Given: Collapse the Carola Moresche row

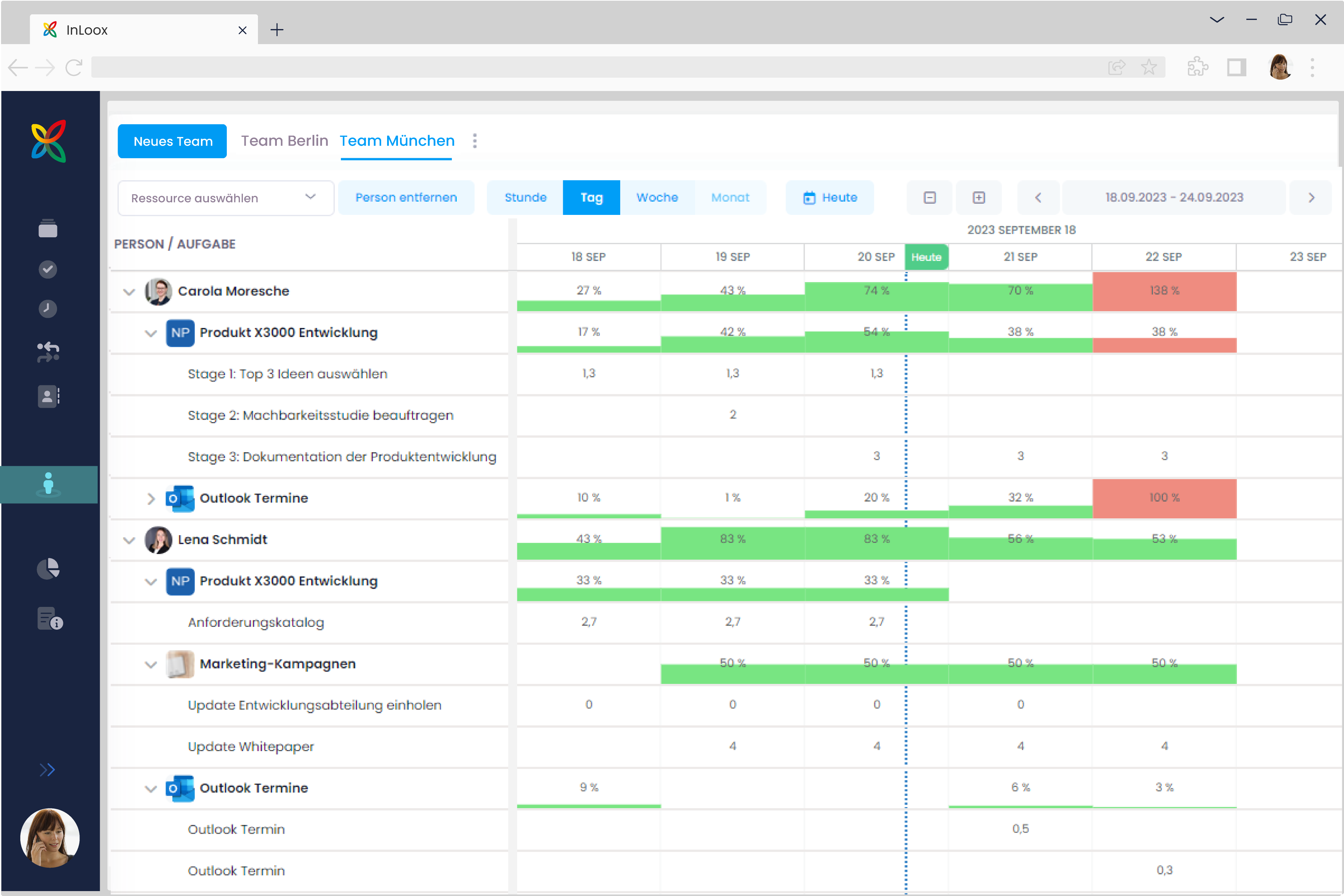Looking at the screenshot, I should (x=129, y=292).
